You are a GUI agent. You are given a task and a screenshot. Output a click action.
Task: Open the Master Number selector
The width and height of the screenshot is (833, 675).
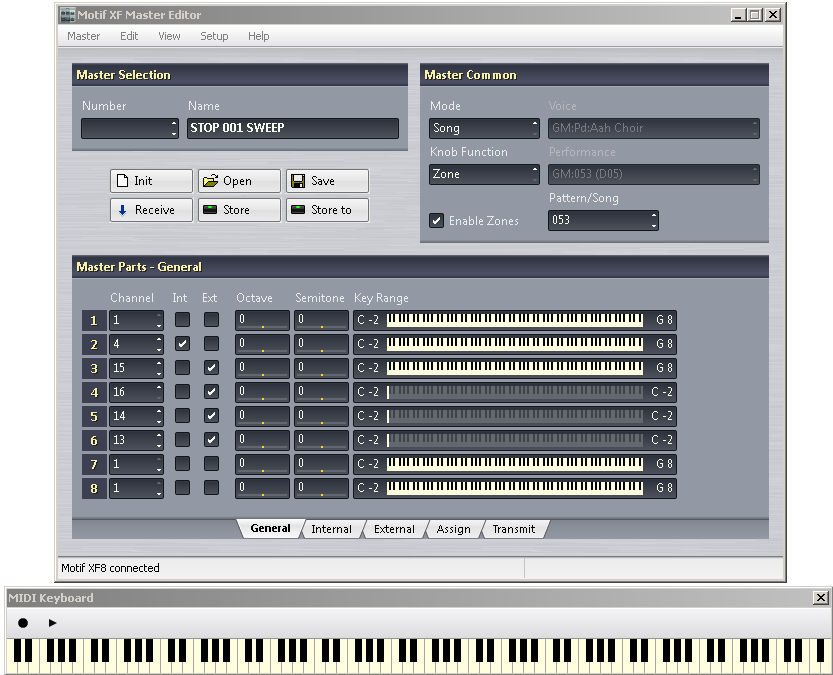tap(130, 128)
